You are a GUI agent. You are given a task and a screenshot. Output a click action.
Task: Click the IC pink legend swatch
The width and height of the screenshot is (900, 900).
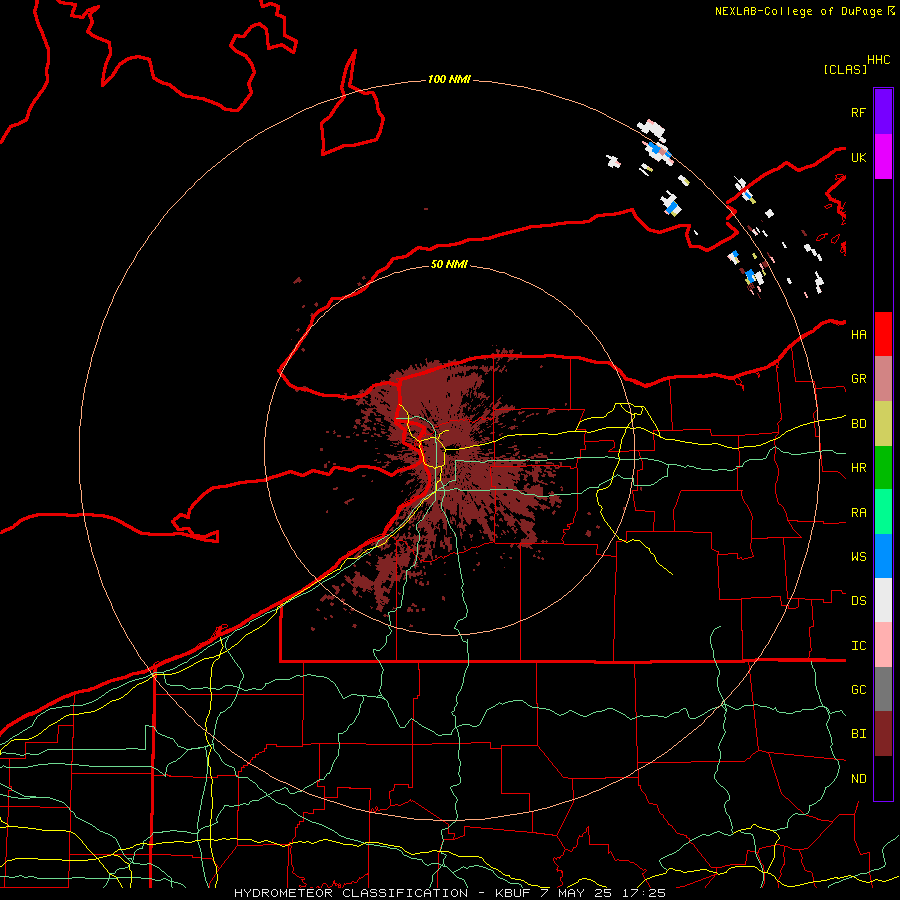(x=883, y=645)
